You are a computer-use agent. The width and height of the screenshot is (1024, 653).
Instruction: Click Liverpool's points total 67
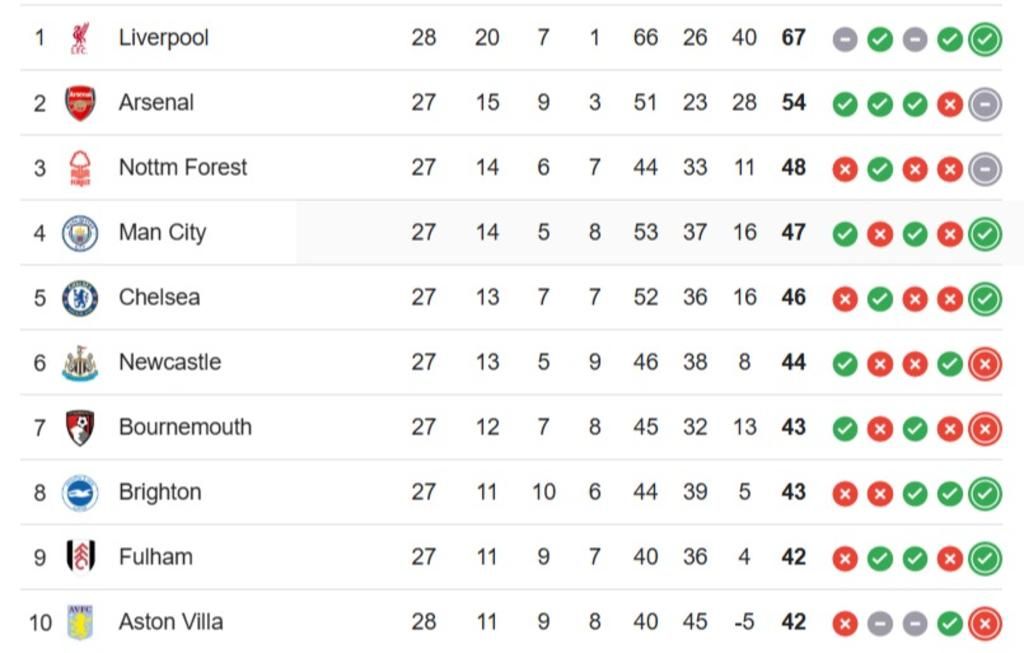[x=793, y=38]
